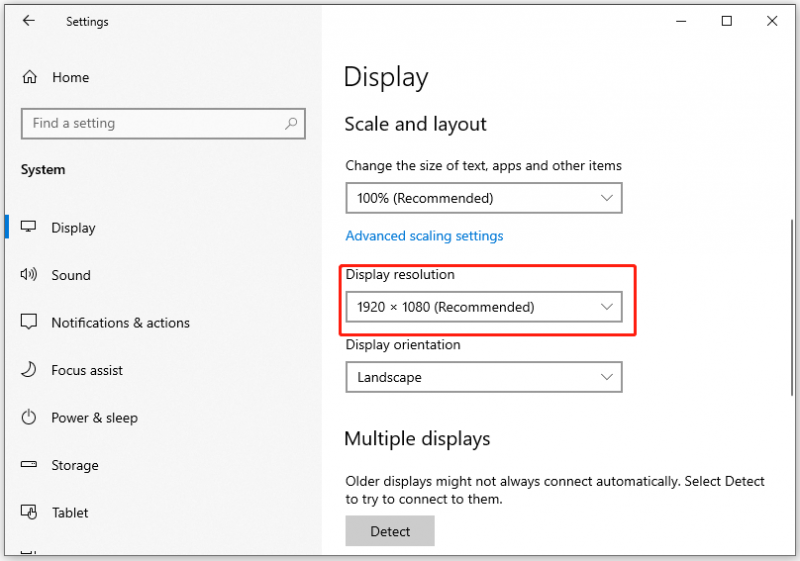Image resolution: width=800 pixels, height=561 pixels.
Task: Click the Home house icon
Action: pos(30,77)
